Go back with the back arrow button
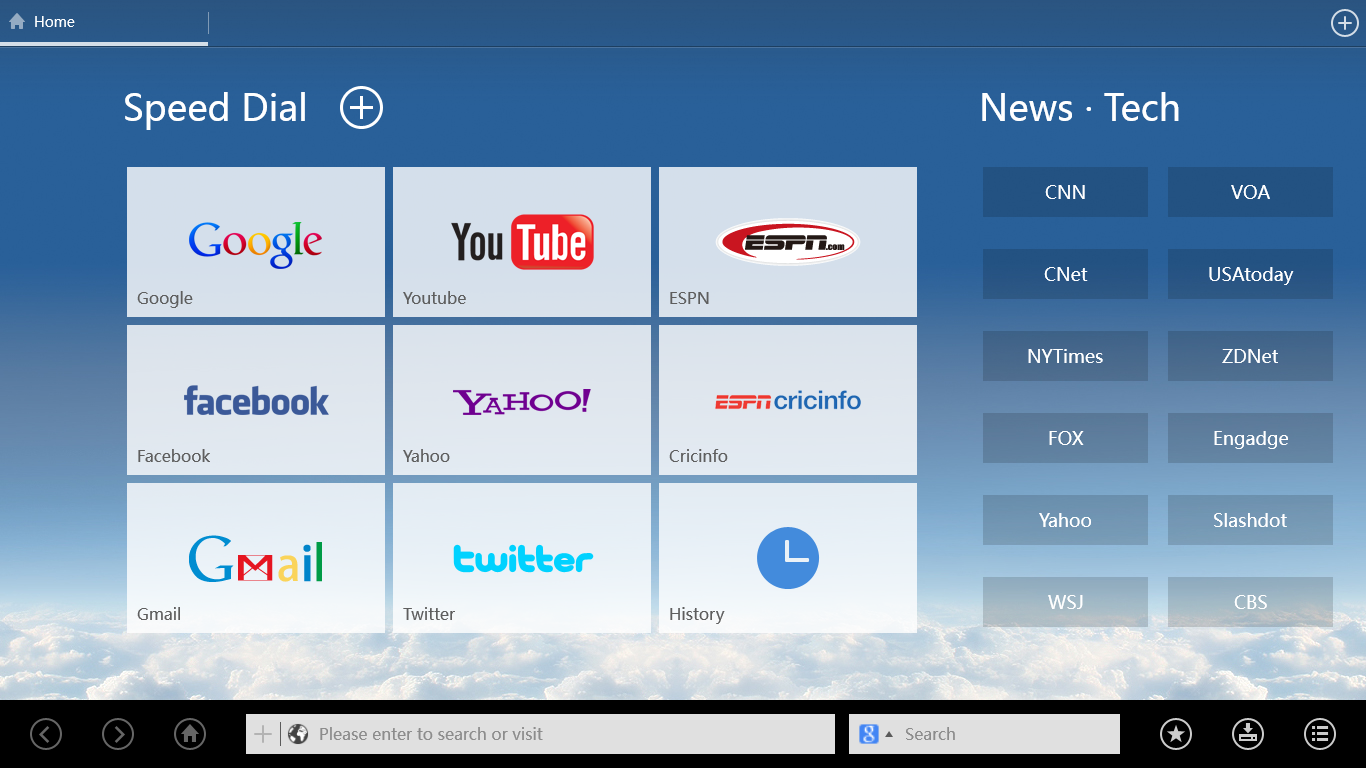Image resolution: width=1366 pixels, height=768 pixels. click(x=46, y=734)
